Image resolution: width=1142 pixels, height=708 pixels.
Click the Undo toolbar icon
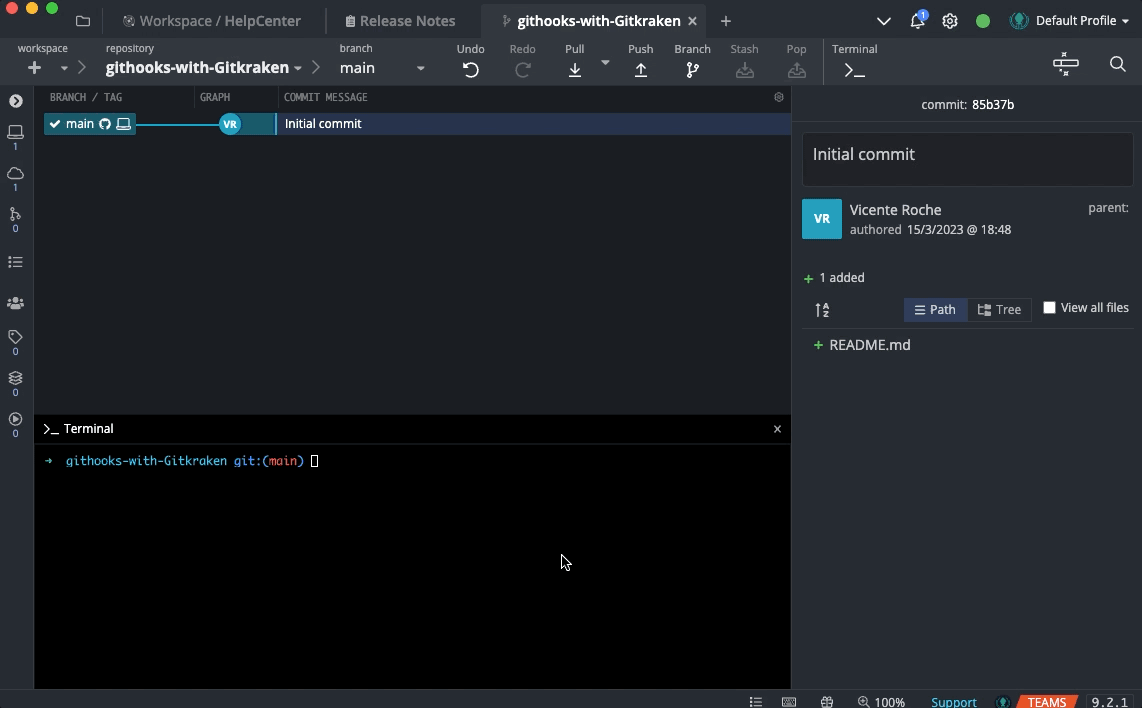point(470,69)
